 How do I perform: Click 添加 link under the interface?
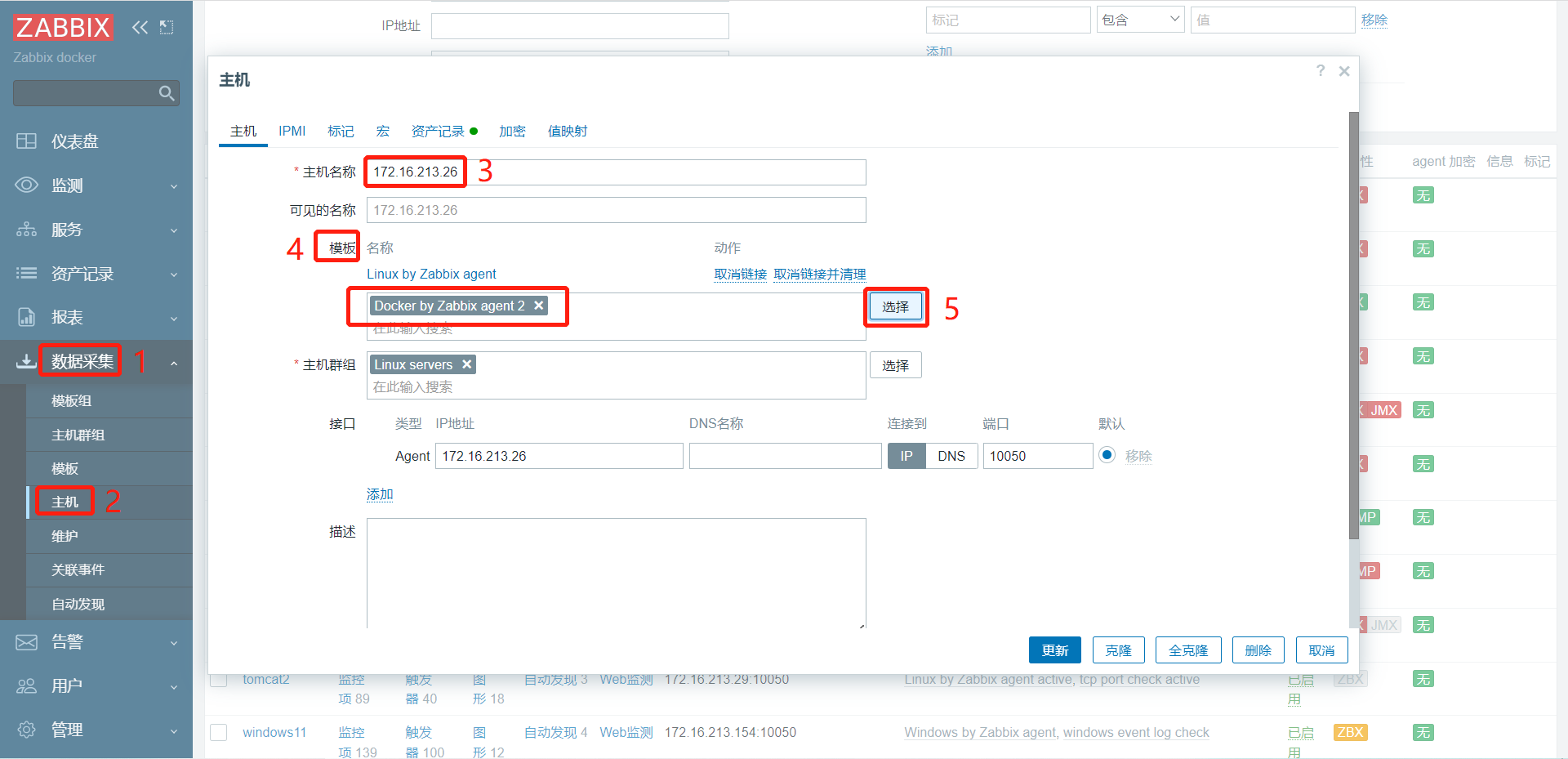tap(380, 494)
